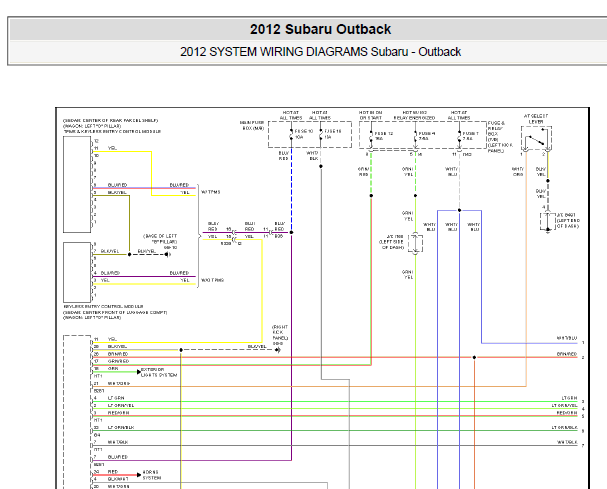Click the "J/C B491 (LEFT END OF DASH)" label
The height and width of the screenshot is (489, 607).
click(568, 220)
